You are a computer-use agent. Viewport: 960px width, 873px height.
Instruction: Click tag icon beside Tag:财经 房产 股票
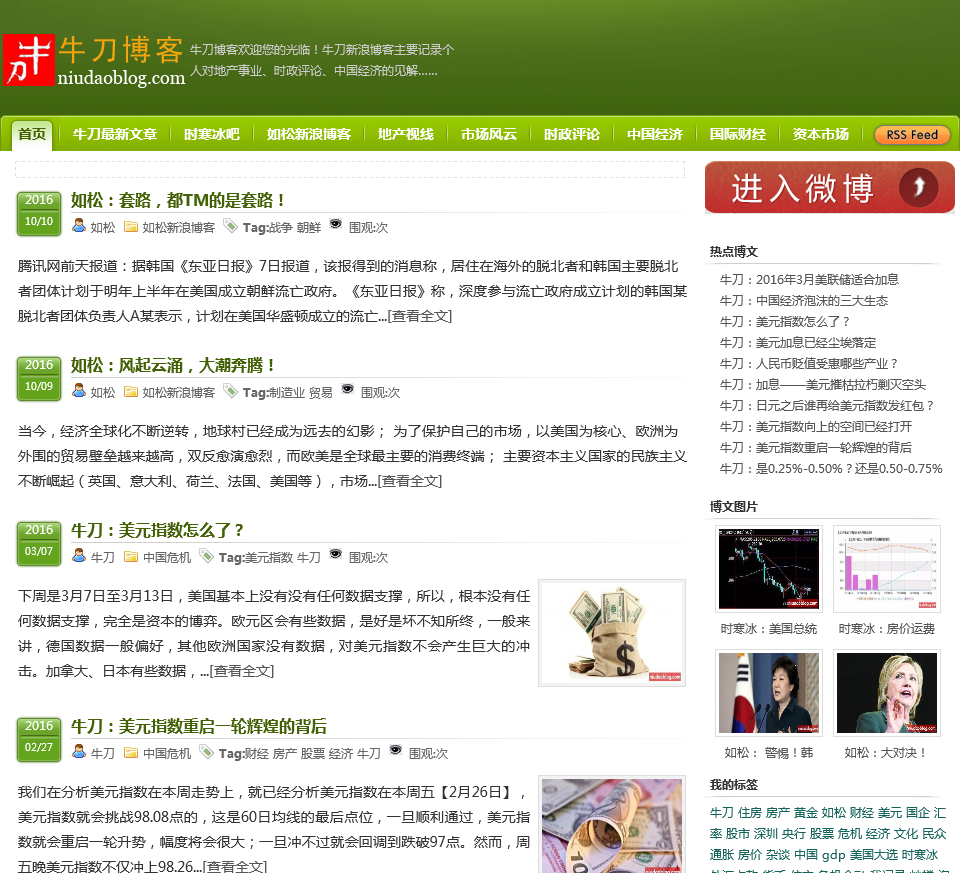click(x=206, y=752)
